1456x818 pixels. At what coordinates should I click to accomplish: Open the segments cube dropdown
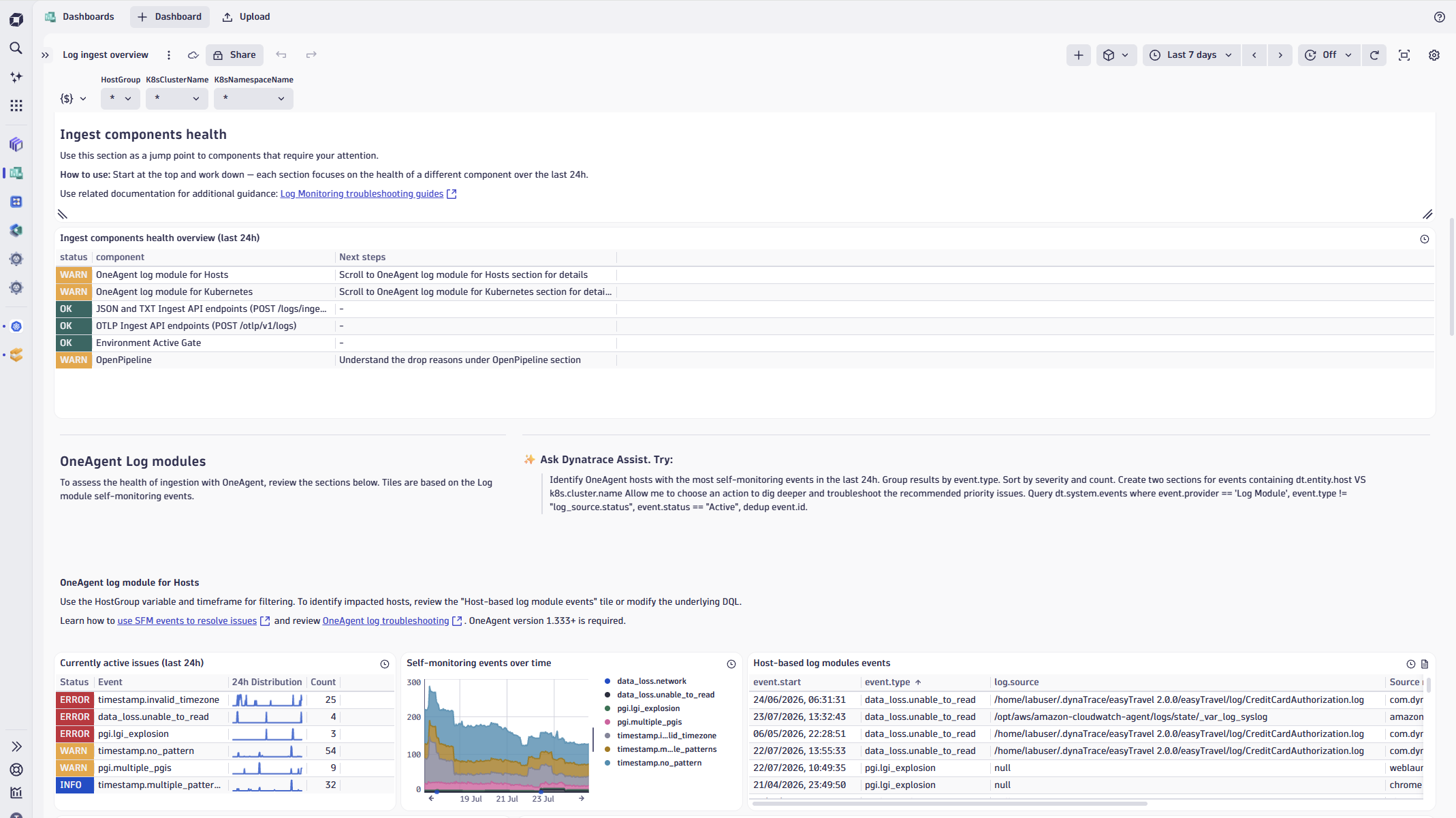(x=1116, y=55)
